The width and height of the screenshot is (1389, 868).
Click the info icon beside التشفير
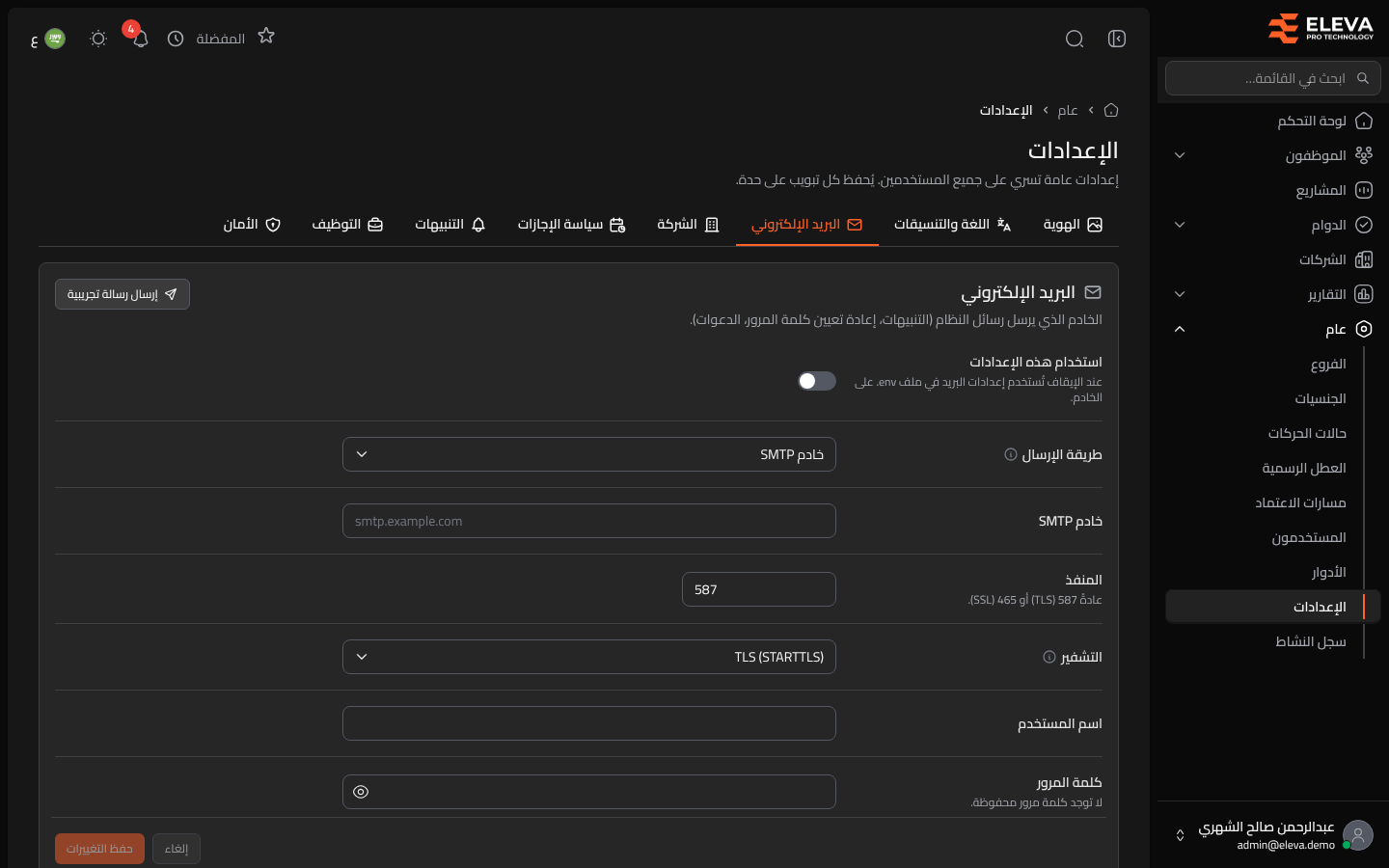tap(1049, 657)
